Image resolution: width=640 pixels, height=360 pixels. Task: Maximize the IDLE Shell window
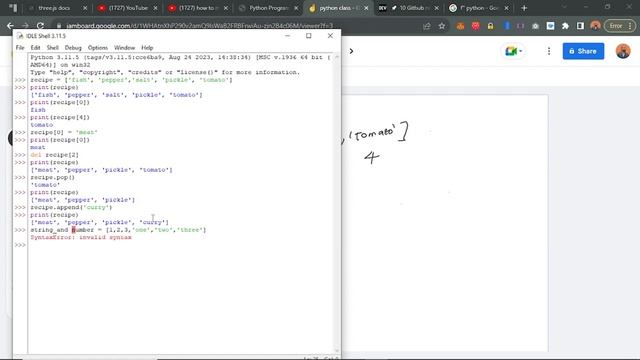coord(309,36)
